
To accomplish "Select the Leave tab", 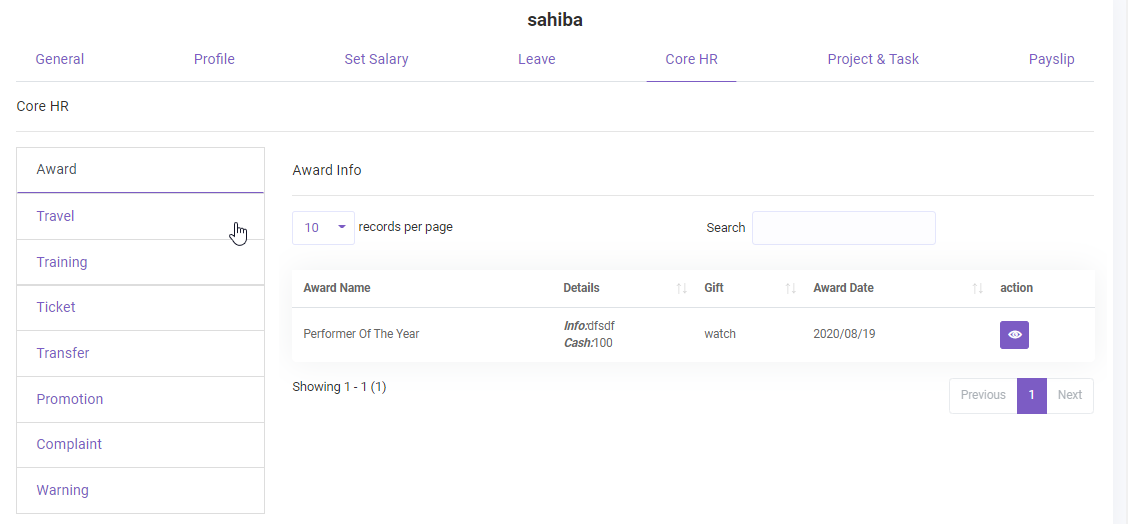I will point(536,59).
